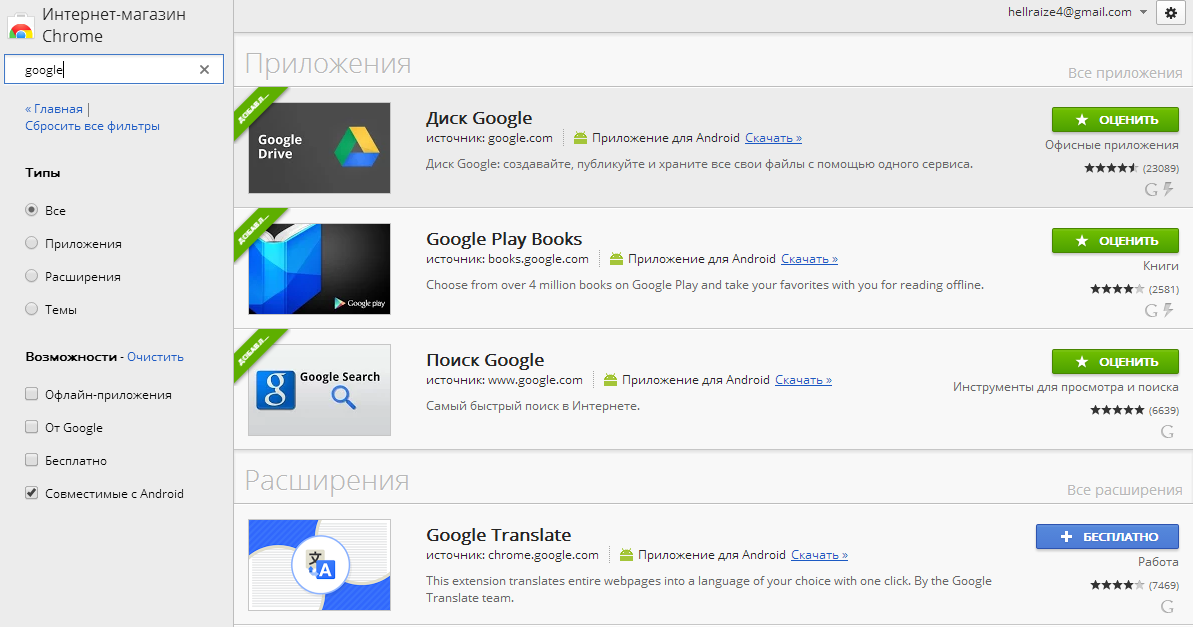Click Скачать link for Поиск Google

coord(803,380)
